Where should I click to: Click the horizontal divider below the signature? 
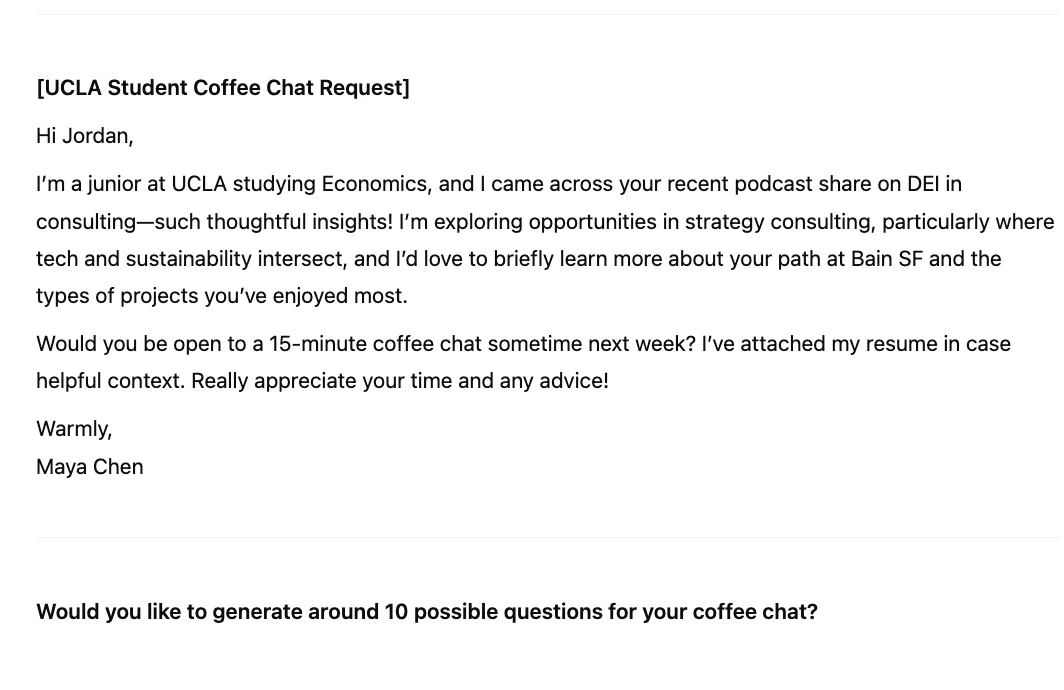548,537
